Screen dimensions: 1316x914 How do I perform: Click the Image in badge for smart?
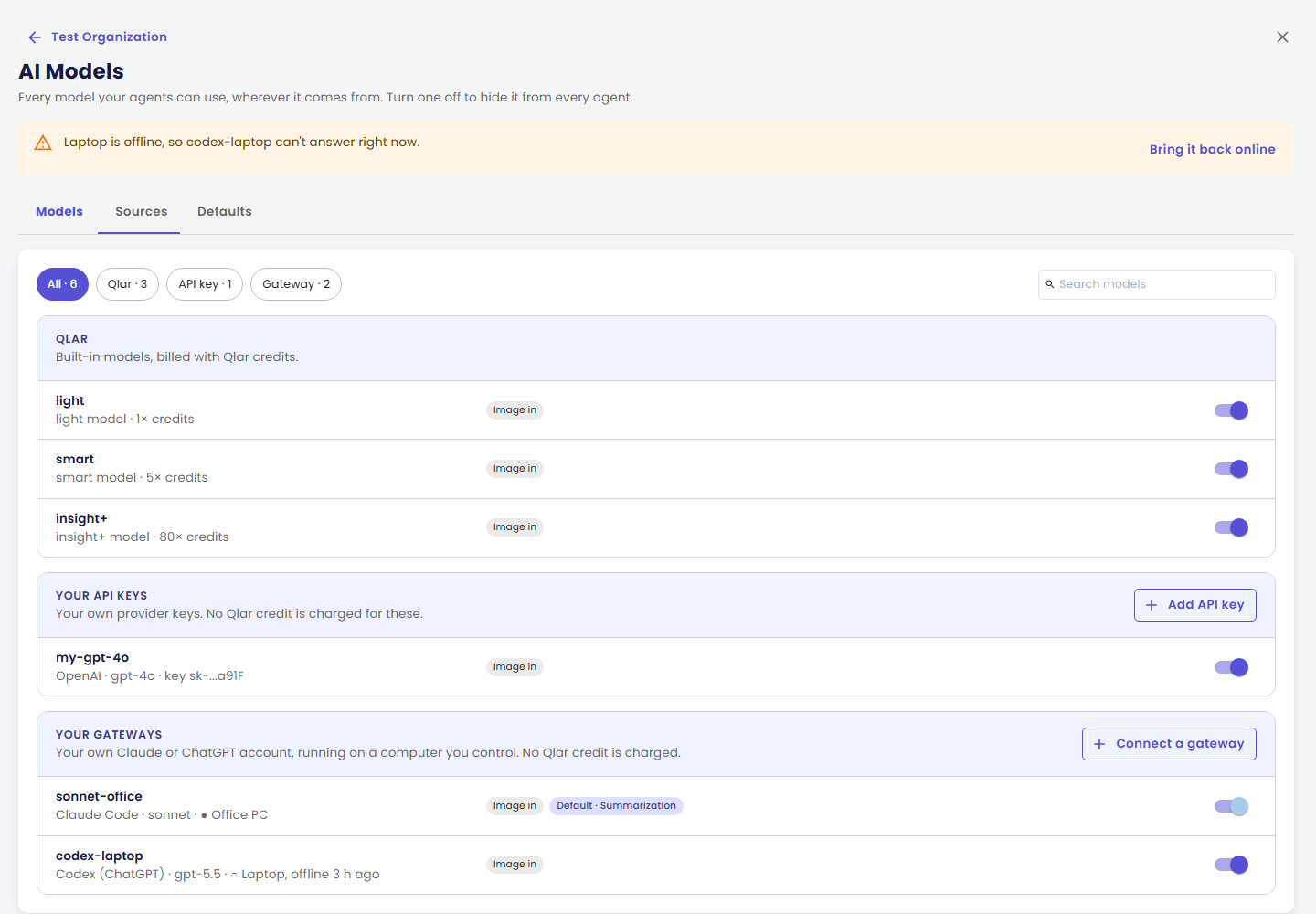(x=515, y=469)
